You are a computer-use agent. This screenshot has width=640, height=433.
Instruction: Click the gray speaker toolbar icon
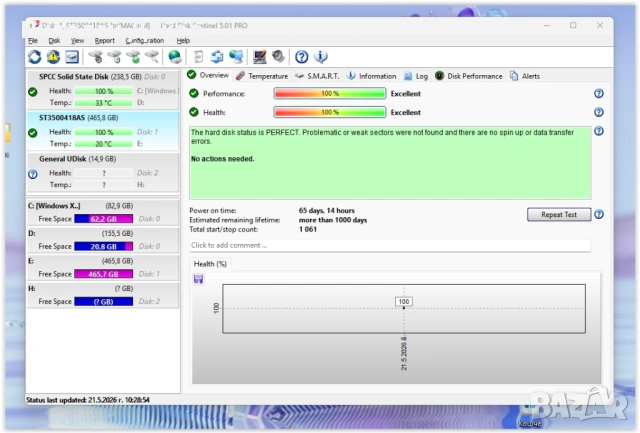pyautogui.click(x=278, y=56)
